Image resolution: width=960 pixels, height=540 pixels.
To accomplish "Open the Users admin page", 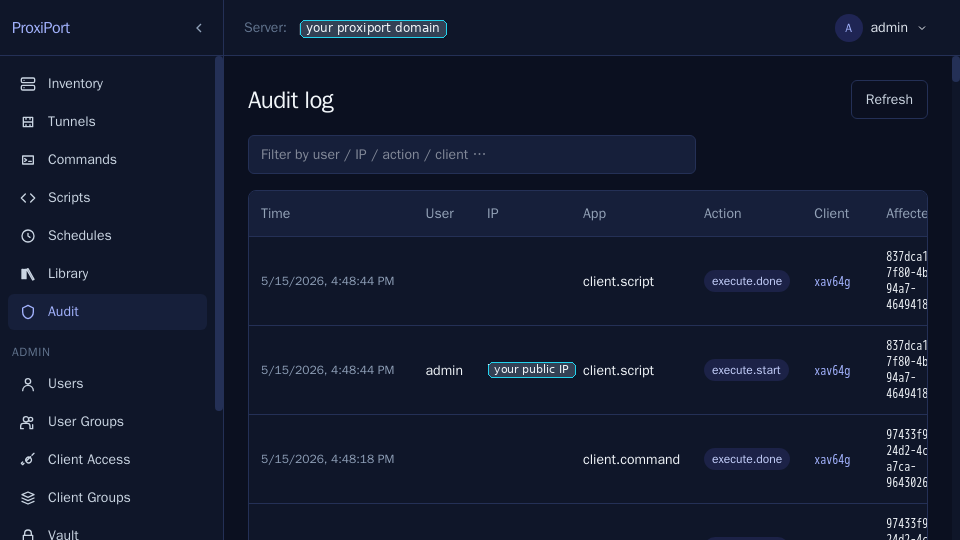I will tap(107, 384).
